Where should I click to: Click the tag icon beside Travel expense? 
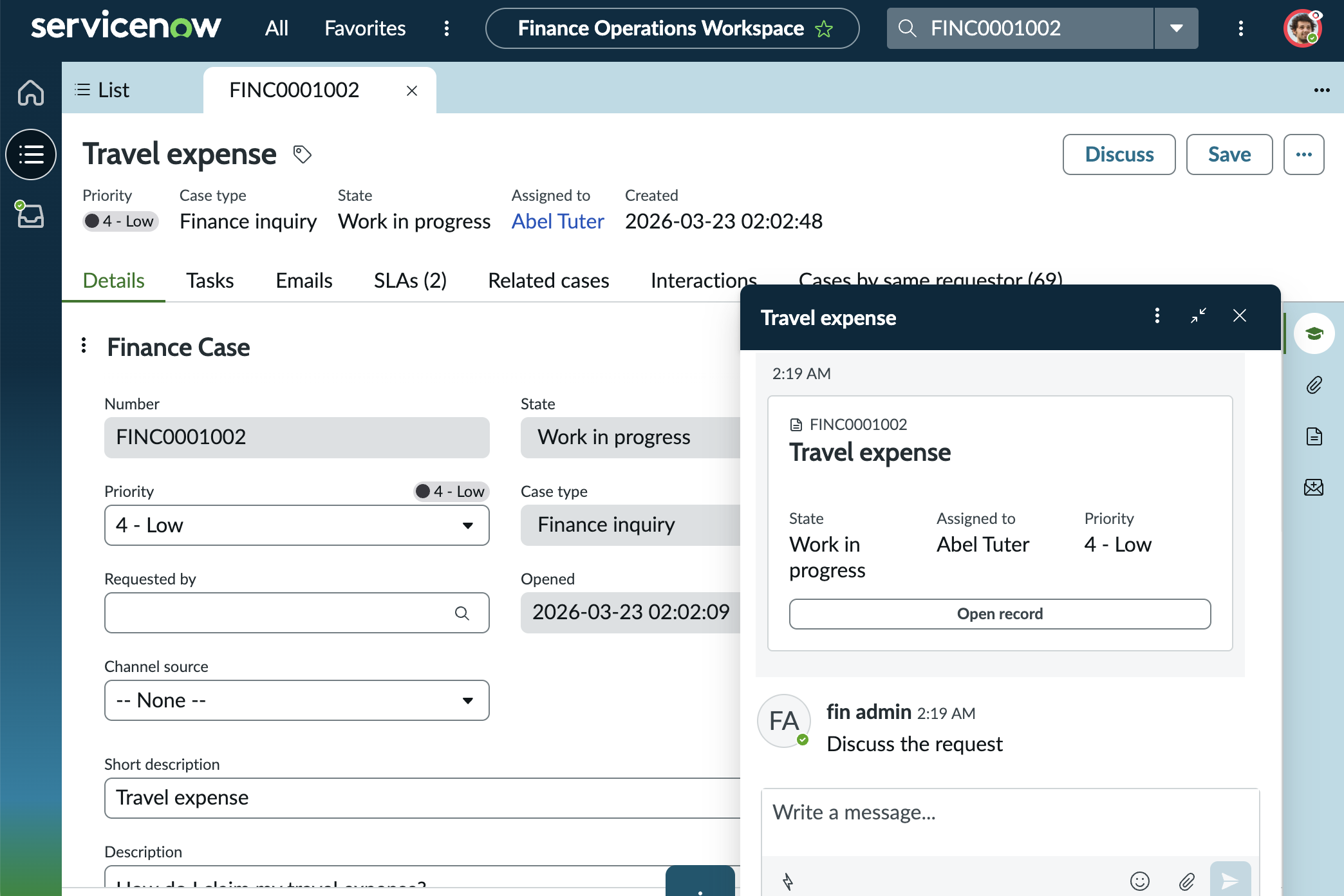click(303, 154)
